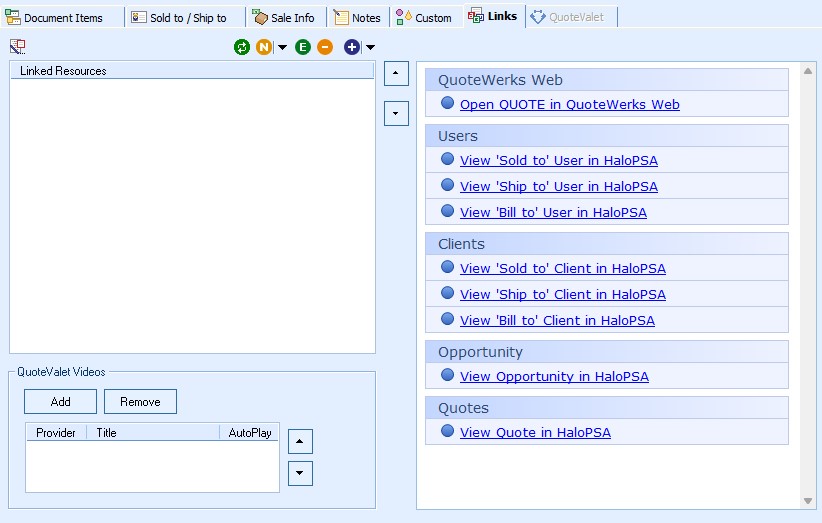This screenshot has width=822, height=523.
Task: Select the Custom tab
Action: pos(424,18)
